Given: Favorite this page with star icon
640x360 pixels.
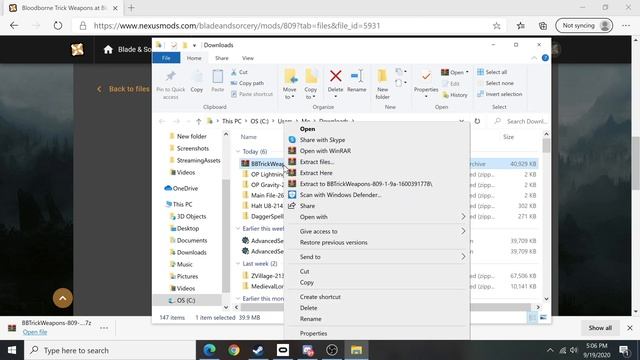Looking at the screenshot, I should coord(496,26).
